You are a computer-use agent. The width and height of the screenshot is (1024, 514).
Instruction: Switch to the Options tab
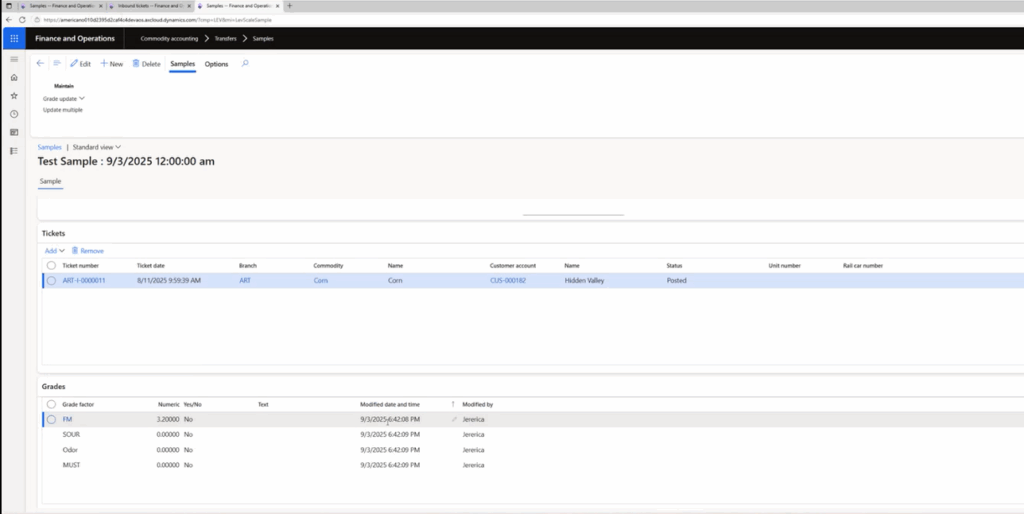tap(216, 64)
